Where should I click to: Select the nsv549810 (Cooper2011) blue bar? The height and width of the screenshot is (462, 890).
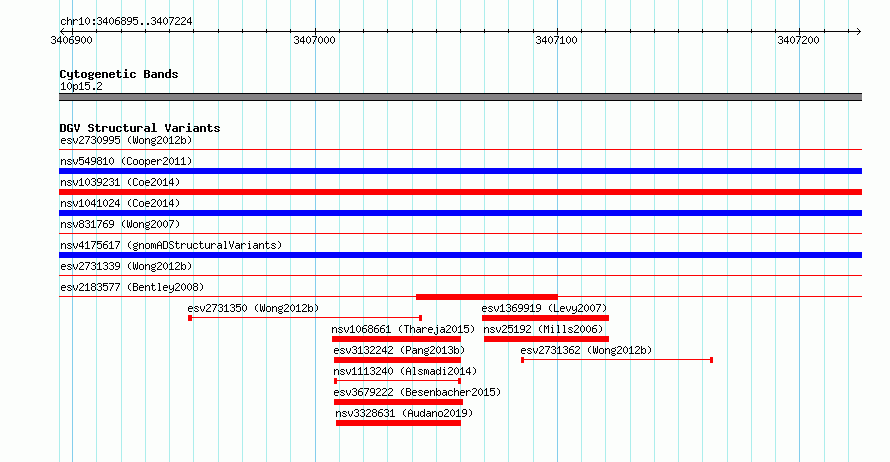[460, 171]
